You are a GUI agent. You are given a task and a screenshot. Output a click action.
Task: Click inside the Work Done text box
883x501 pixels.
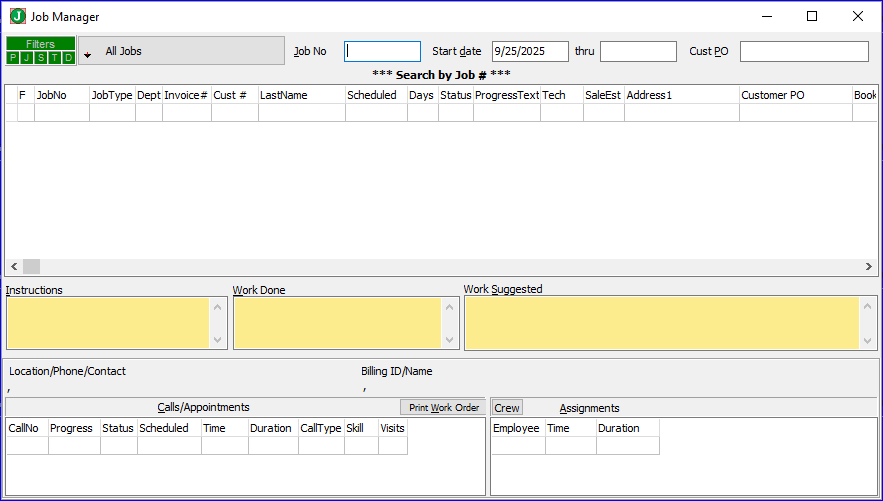(337, 323)
